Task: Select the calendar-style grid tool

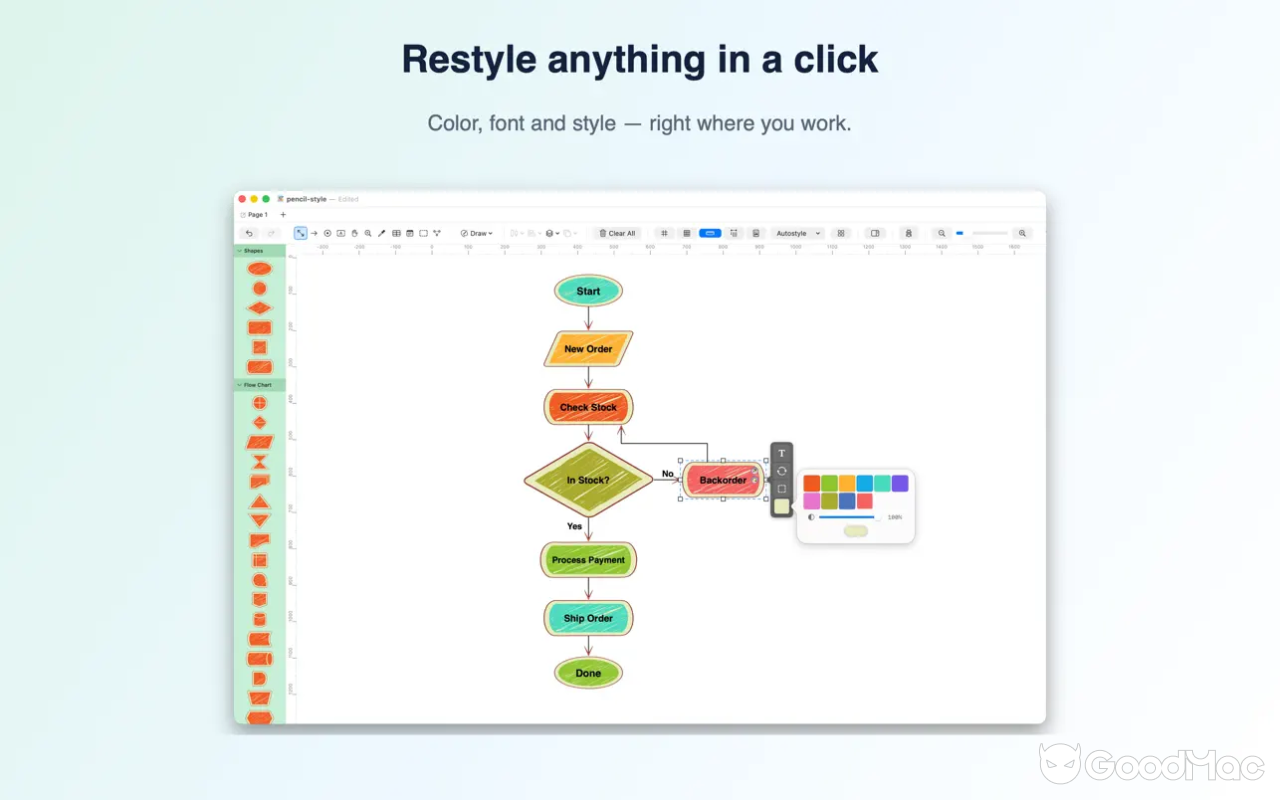Action: point(409,233)
